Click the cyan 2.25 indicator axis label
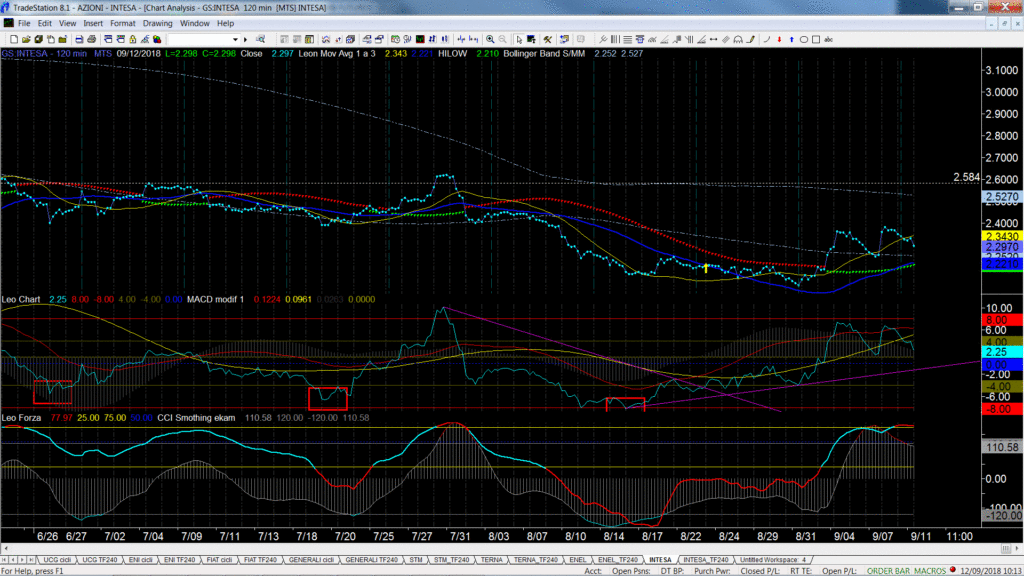Screen dimensions: 1024x576 (x=1002, y=352)
